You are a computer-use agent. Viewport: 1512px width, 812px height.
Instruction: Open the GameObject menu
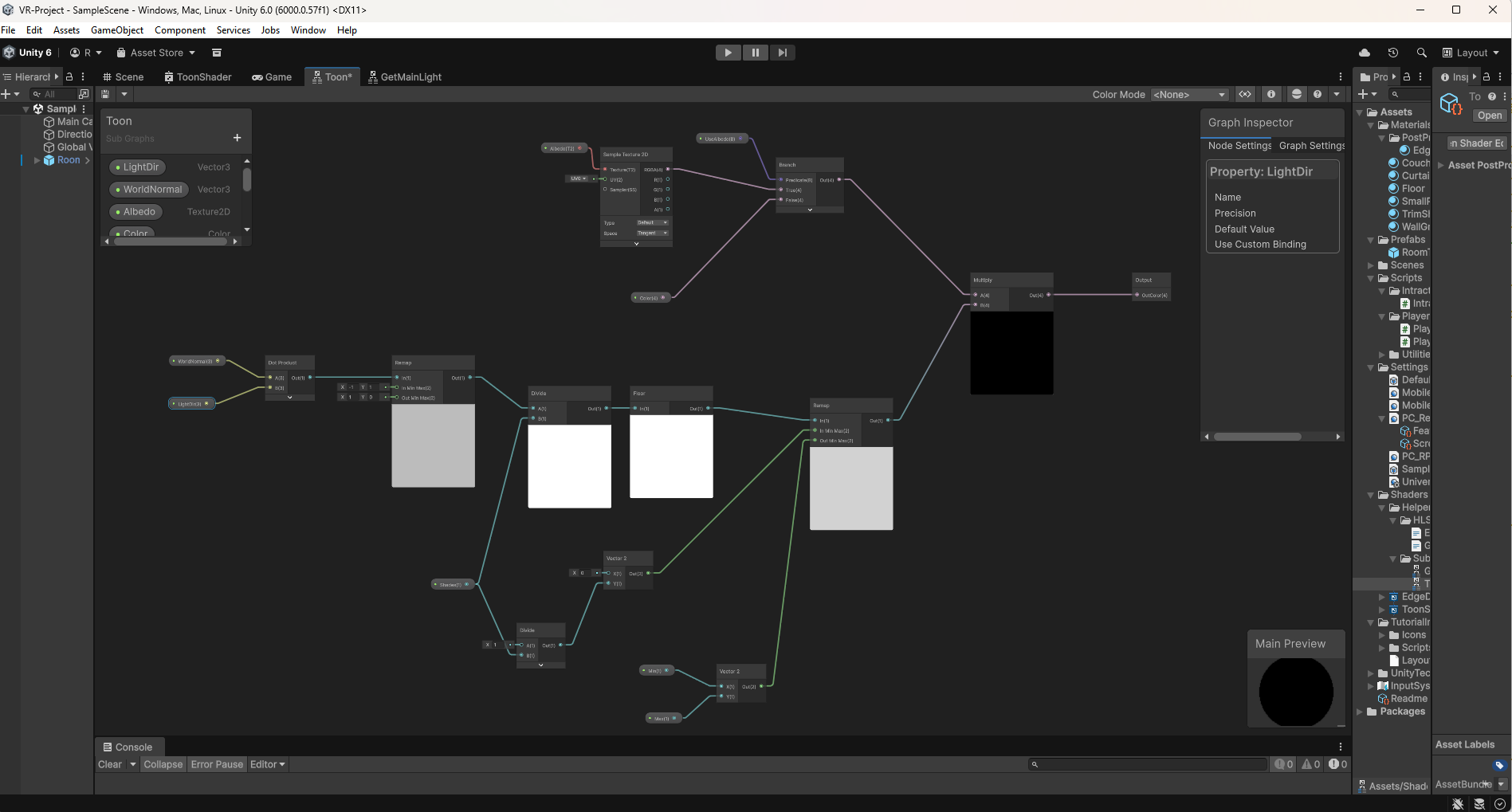tap(117, 30)
